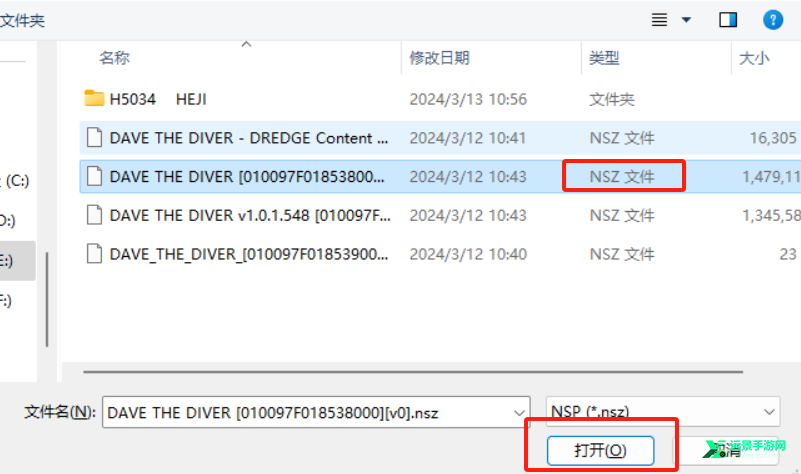The width and height of the screenshot is (801, 474).
Task: Click file icon of DAVE_THE_DIVER_[010097F01853900...
Action: (x=94, y=254)
